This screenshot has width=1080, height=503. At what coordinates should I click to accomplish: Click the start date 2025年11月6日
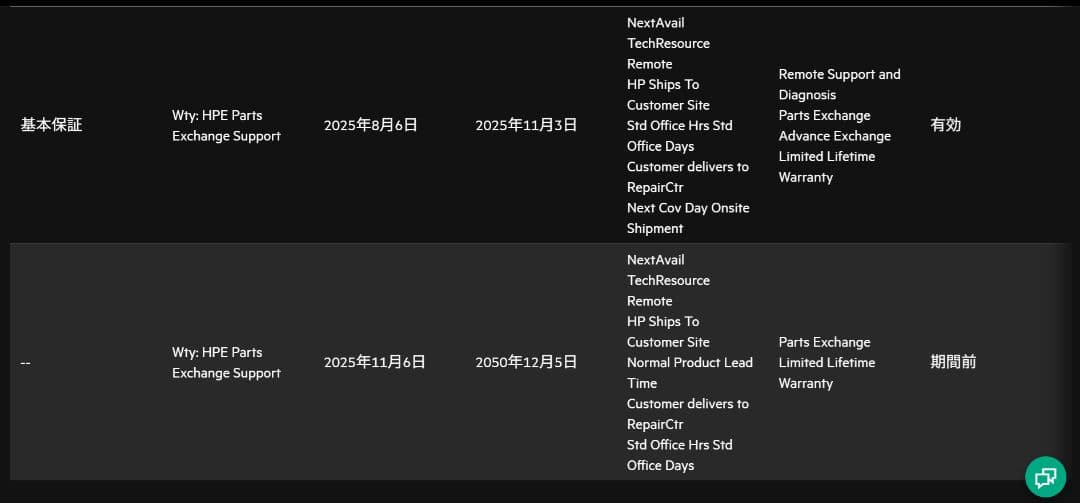coord(374,363)
